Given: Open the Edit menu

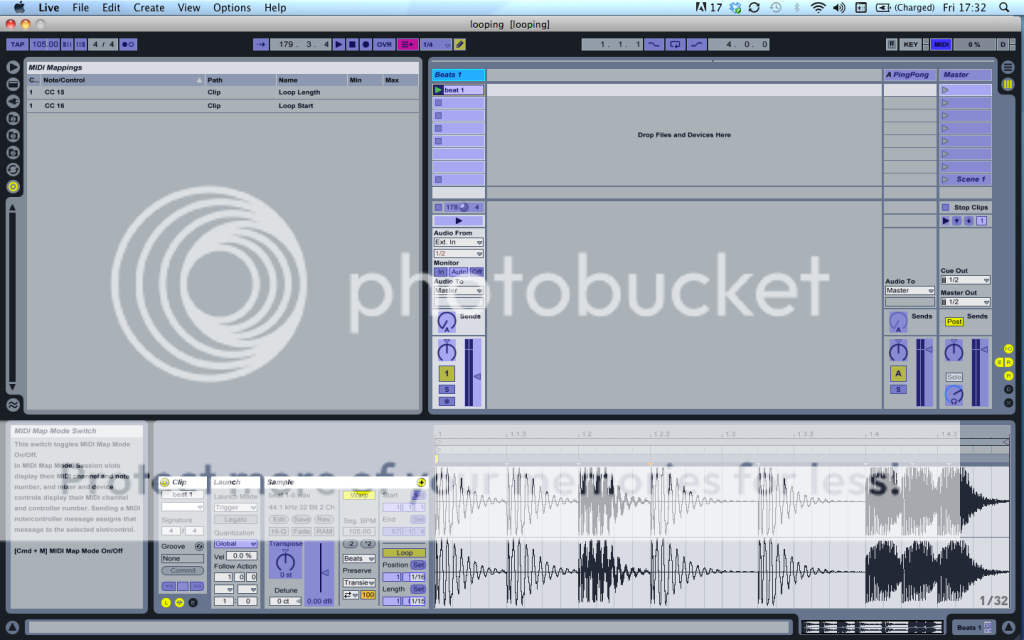Looking at the screenshot, I should click(x=111, y=8).
